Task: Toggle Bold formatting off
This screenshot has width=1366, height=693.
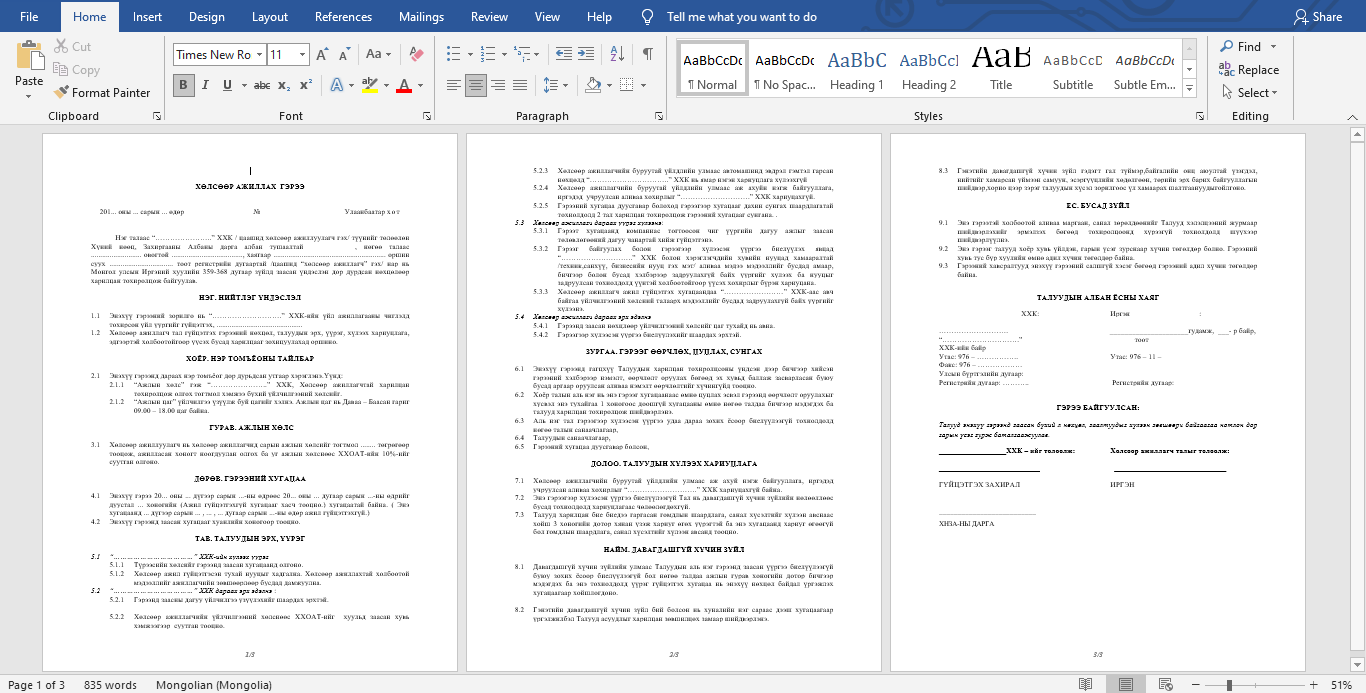Action: tap(183, 85)
